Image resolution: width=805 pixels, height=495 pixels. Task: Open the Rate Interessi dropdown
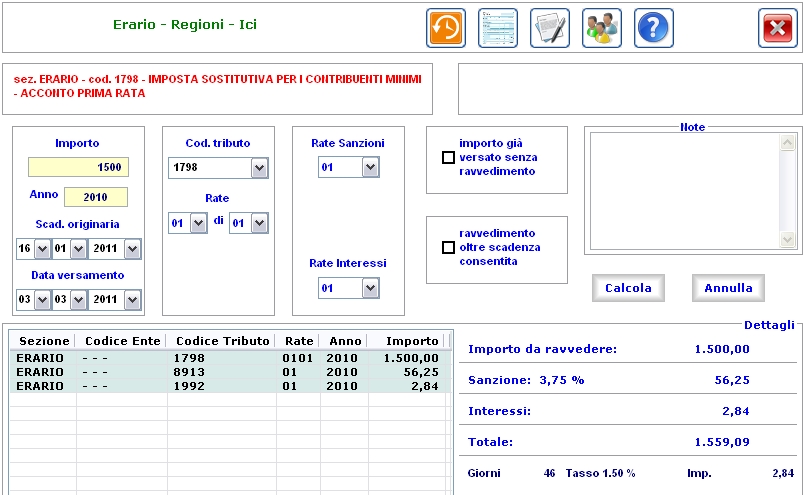click(370, 288)
